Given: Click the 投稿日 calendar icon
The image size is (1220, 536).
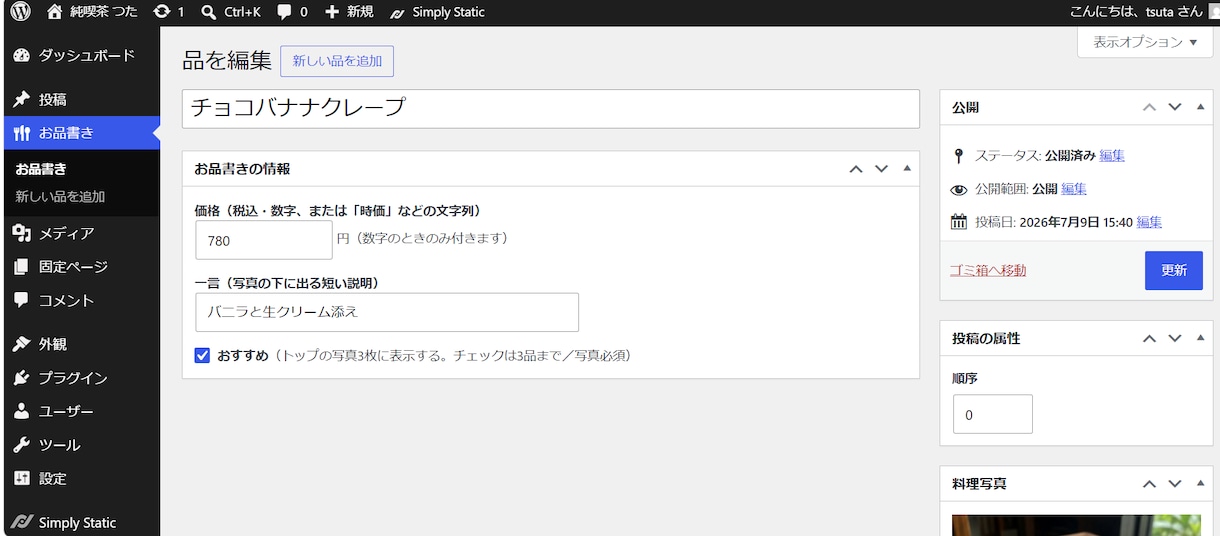Looking at the screenshot, I should pos(959,222).
